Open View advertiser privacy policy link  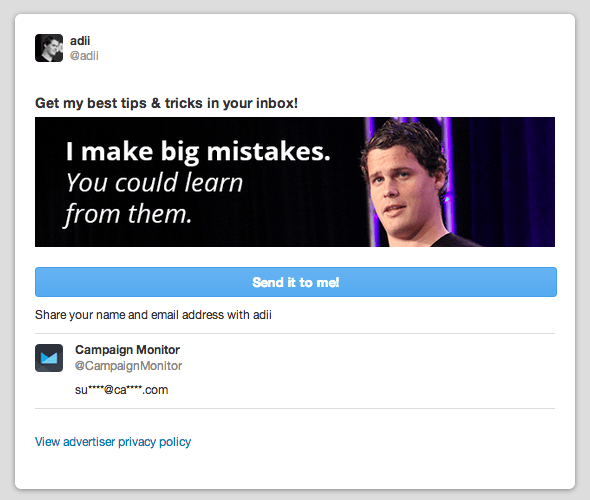click(x=113, y=442)
